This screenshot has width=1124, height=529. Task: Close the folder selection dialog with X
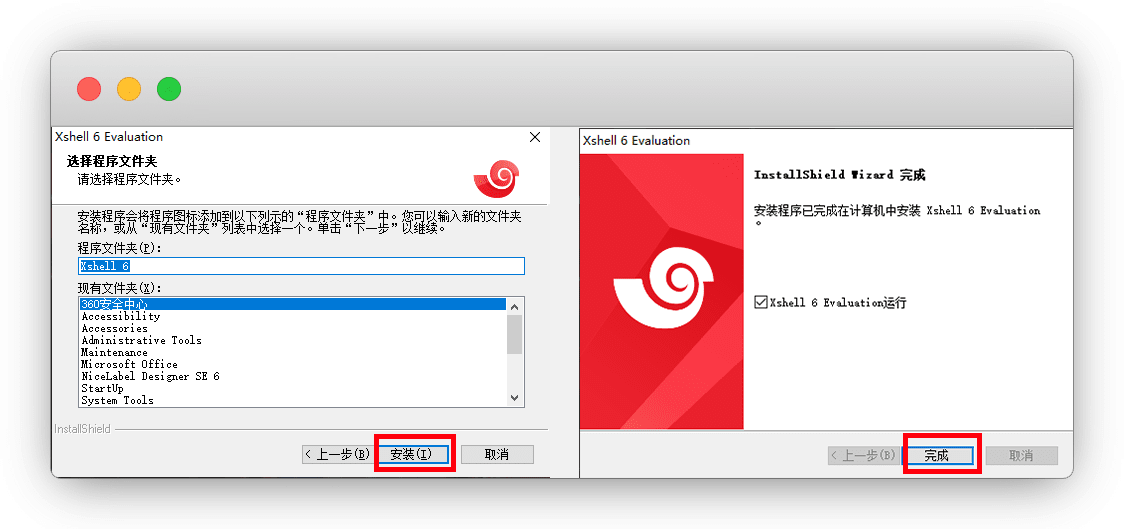(535, 138)
